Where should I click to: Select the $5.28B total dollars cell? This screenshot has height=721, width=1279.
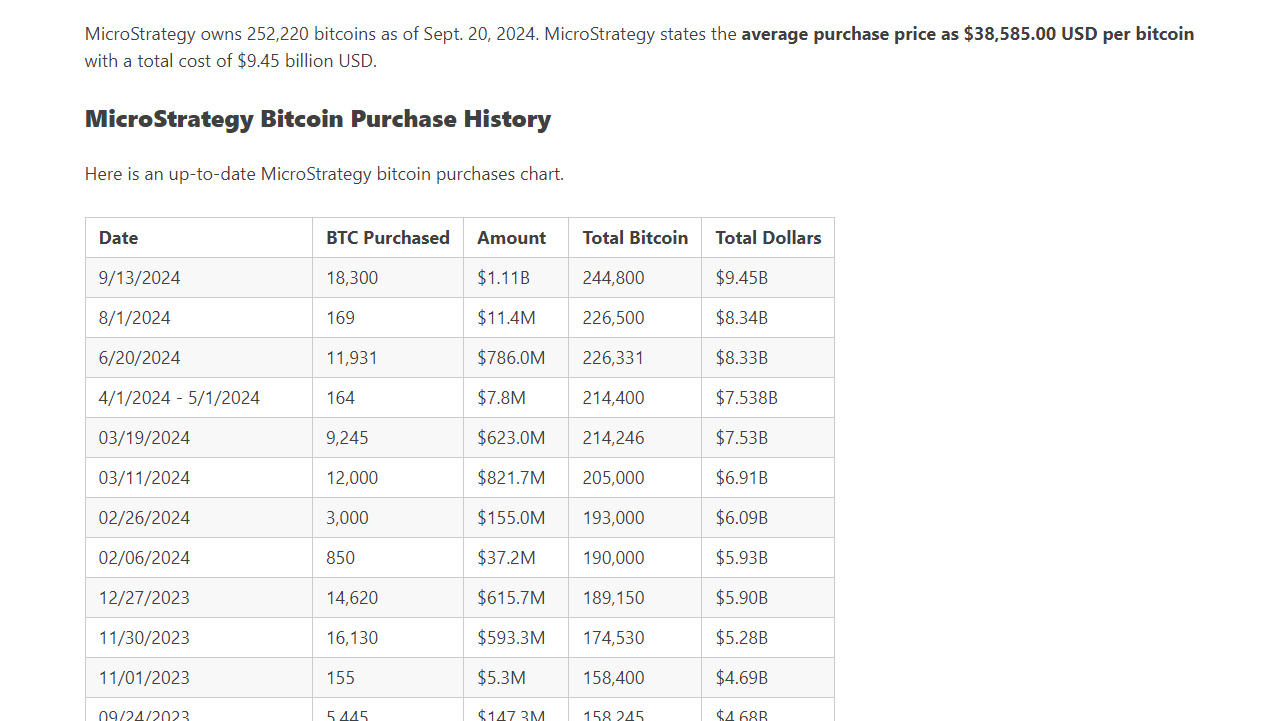pyautogui.click(x=768, y=638)
